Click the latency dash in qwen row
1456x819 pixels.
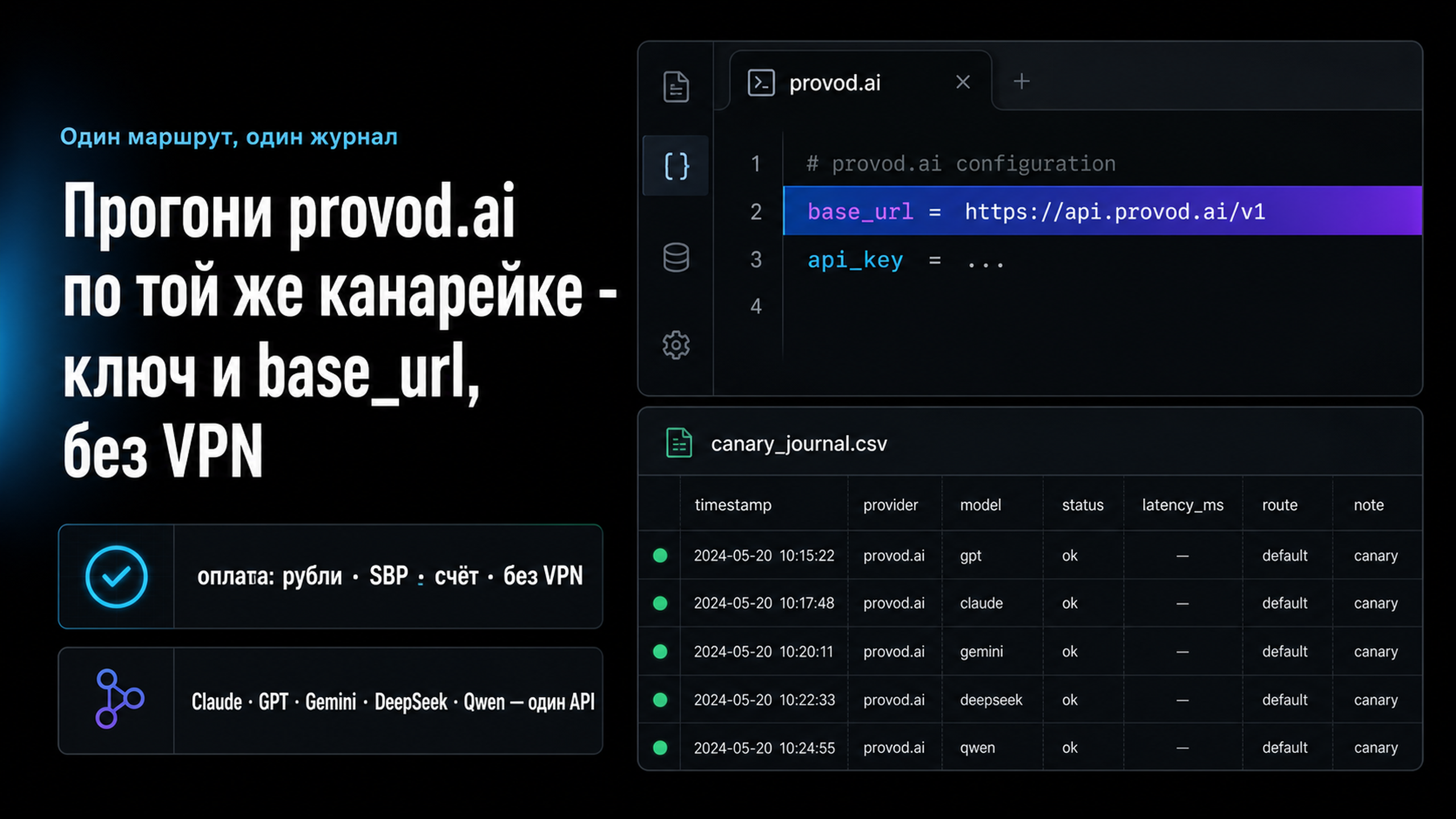point(1182,748)
